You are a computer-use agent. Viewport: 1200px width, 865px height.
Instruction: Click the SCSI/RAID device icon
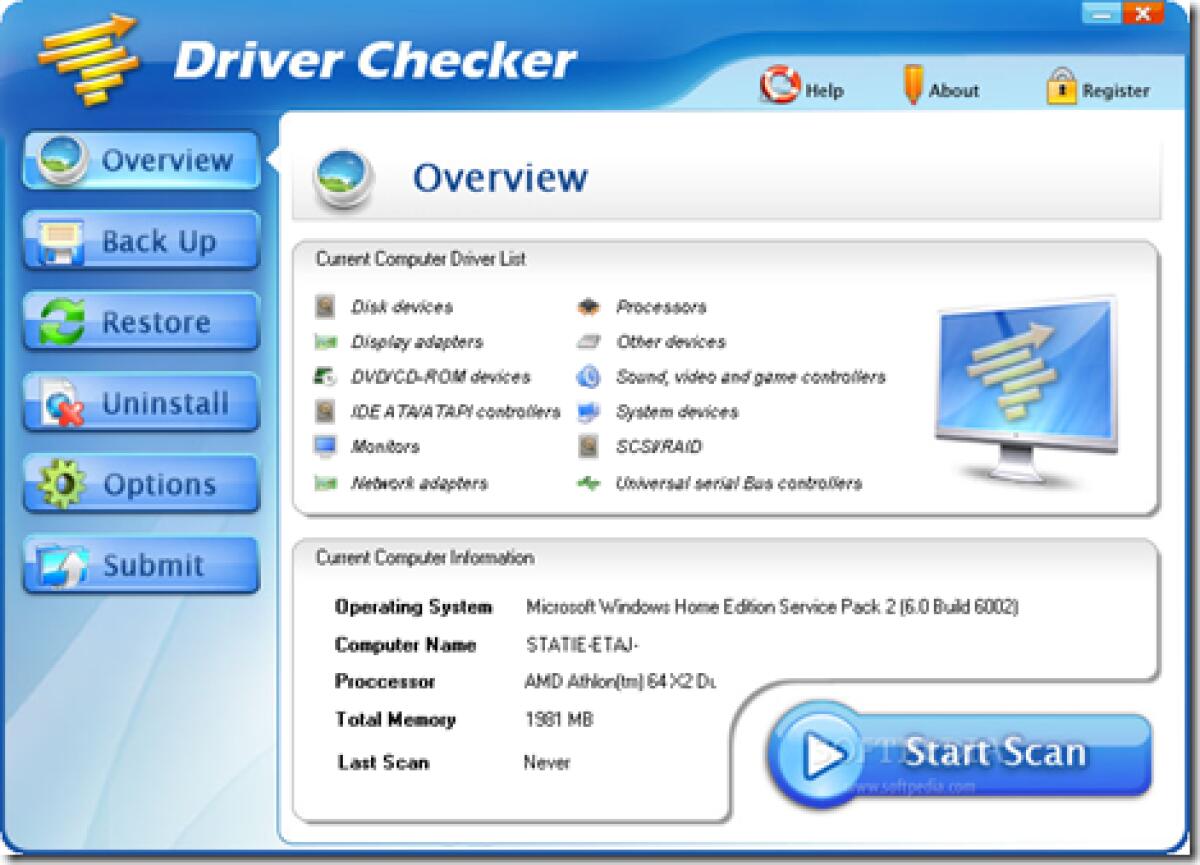[590, 447]
